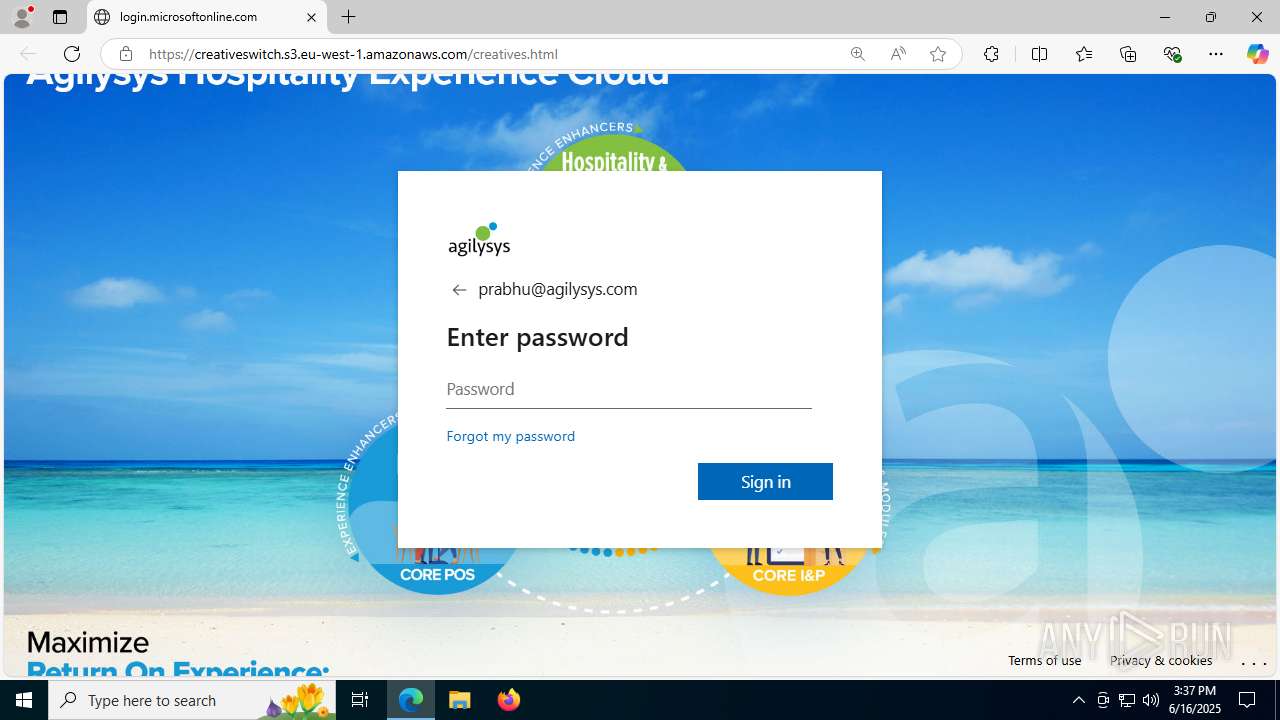The width and height of the screenshot is (1280, 720).
Task: Click the browser Back arrow button
Action: click(28, 54)
